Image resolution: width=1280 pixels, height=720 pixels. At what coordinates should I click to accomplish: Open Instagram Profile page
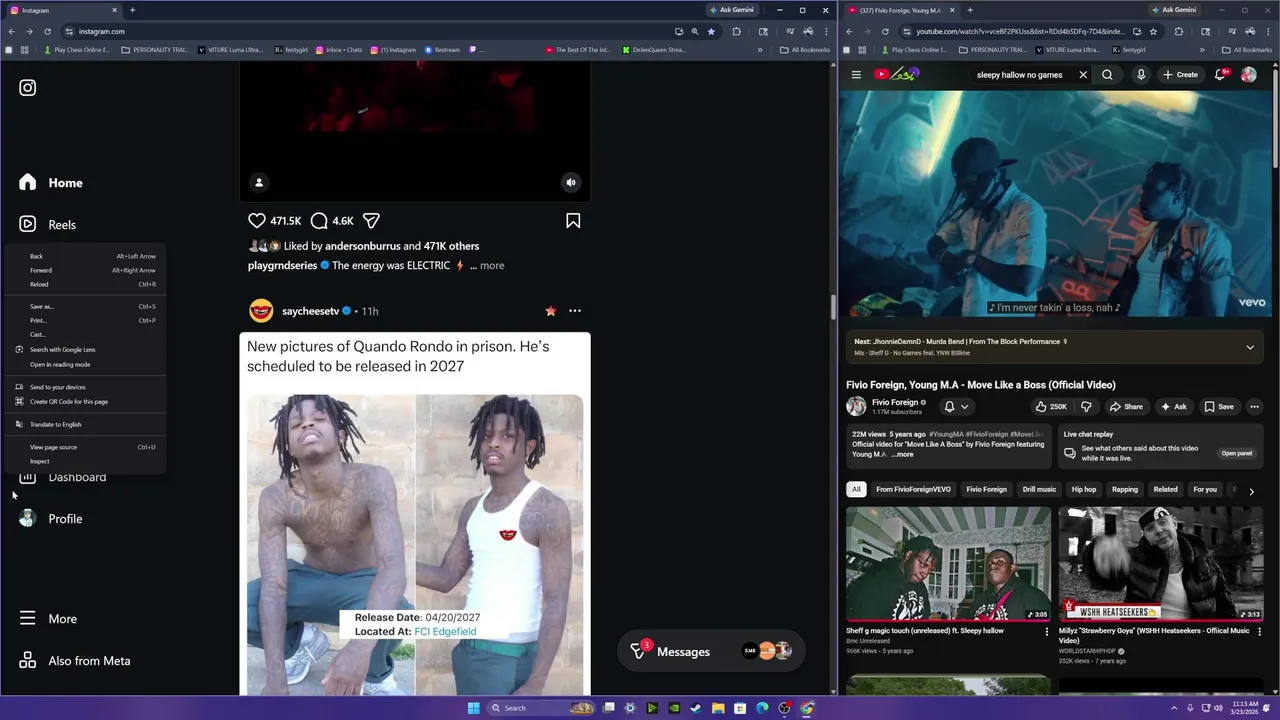[51, 519]
